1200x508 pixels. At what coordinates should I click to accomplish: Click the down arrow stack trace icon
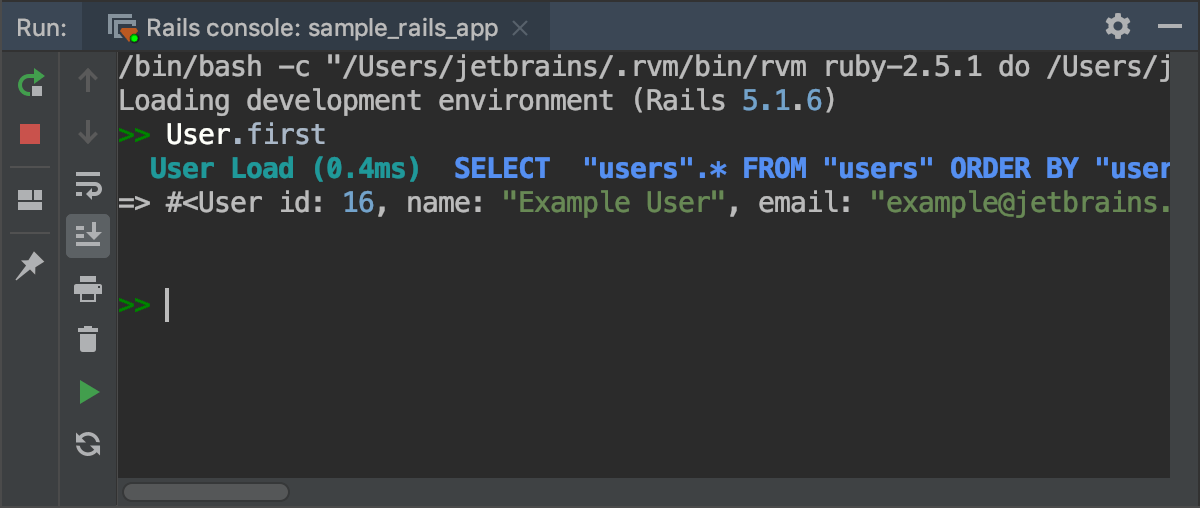pos(88,132)
